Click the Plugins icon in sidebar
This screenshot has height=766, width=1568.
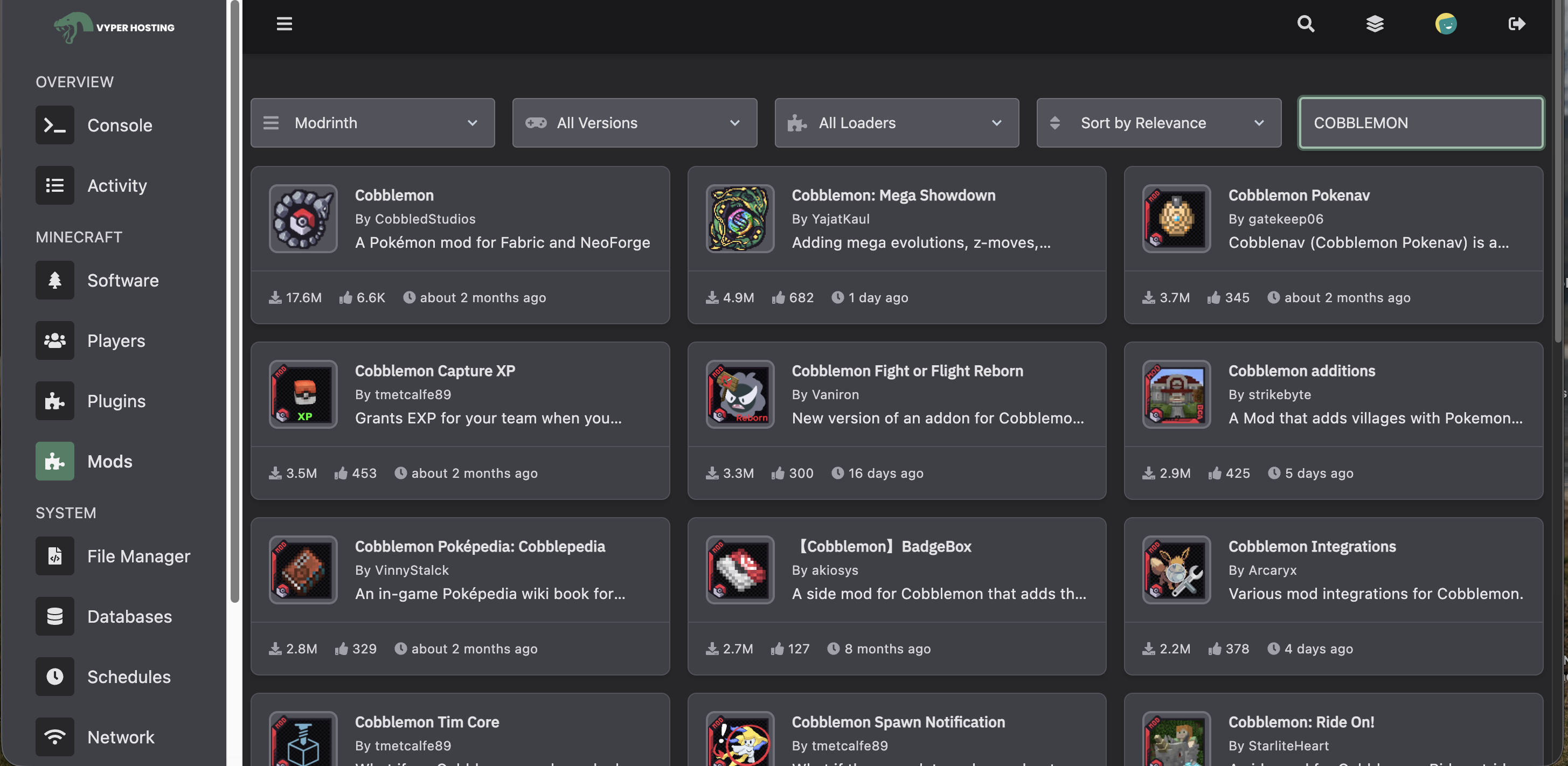point(54,400)
